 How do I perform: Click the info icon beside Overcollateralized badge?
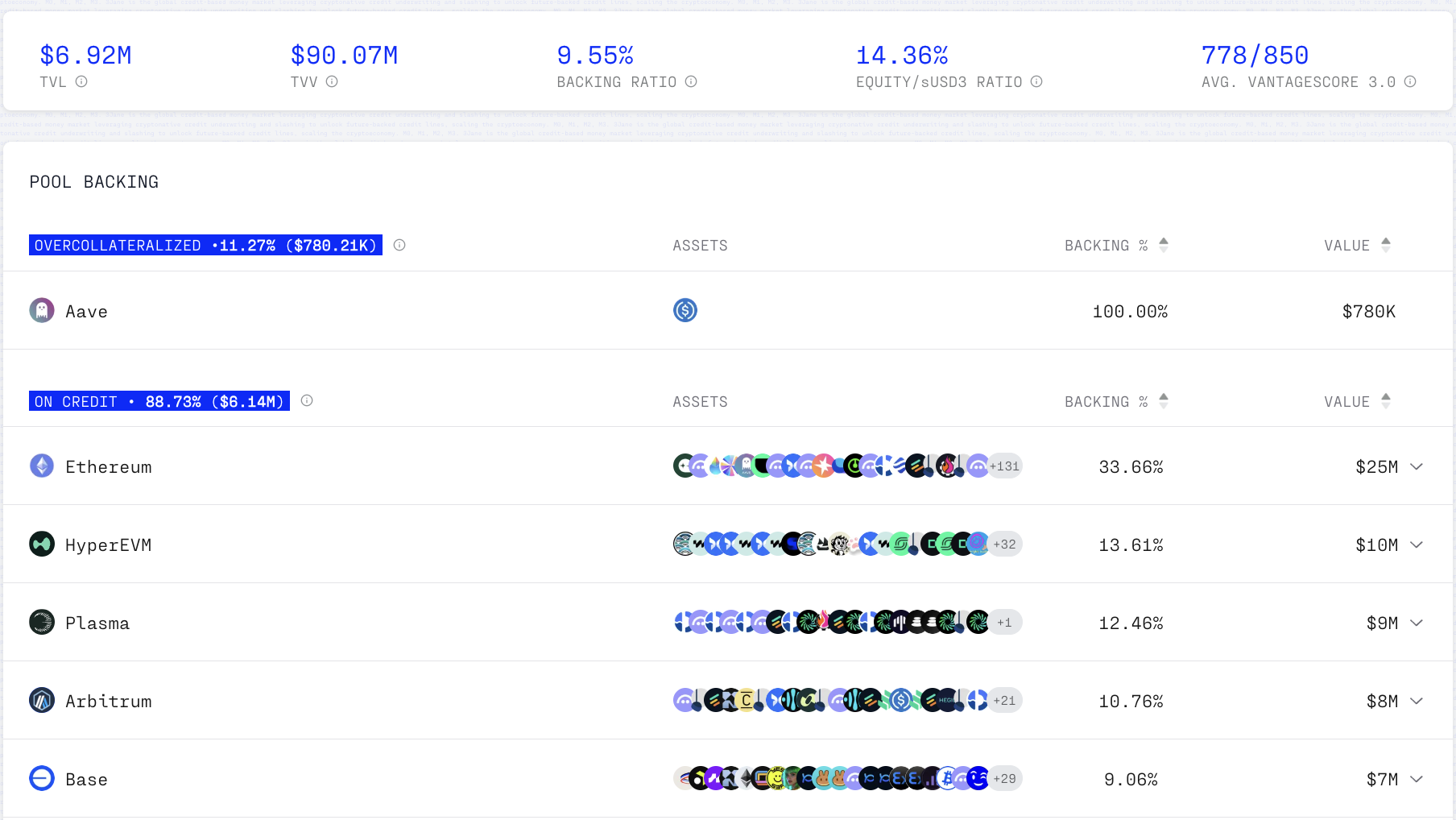click(399, 245)
